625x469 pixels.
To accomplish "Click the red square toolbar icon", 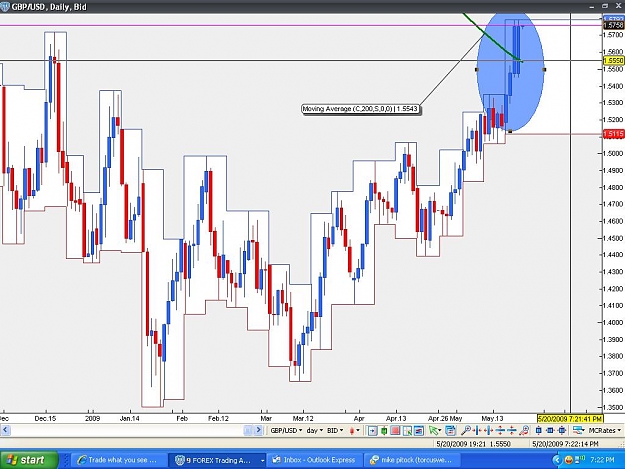I will coord(395,430).
